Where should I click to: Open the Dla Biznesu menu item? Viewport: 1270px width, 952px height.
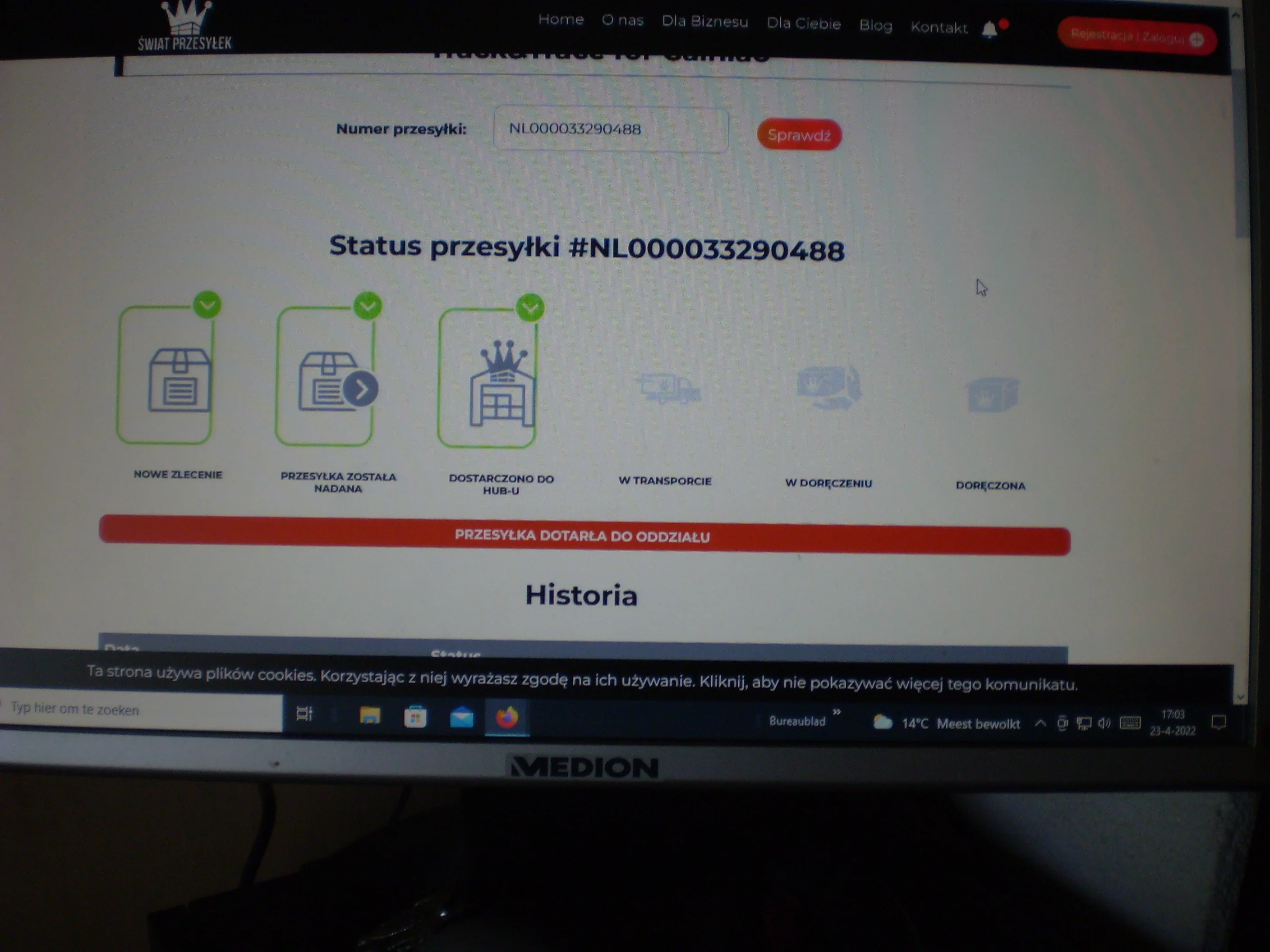coord(704,22)
